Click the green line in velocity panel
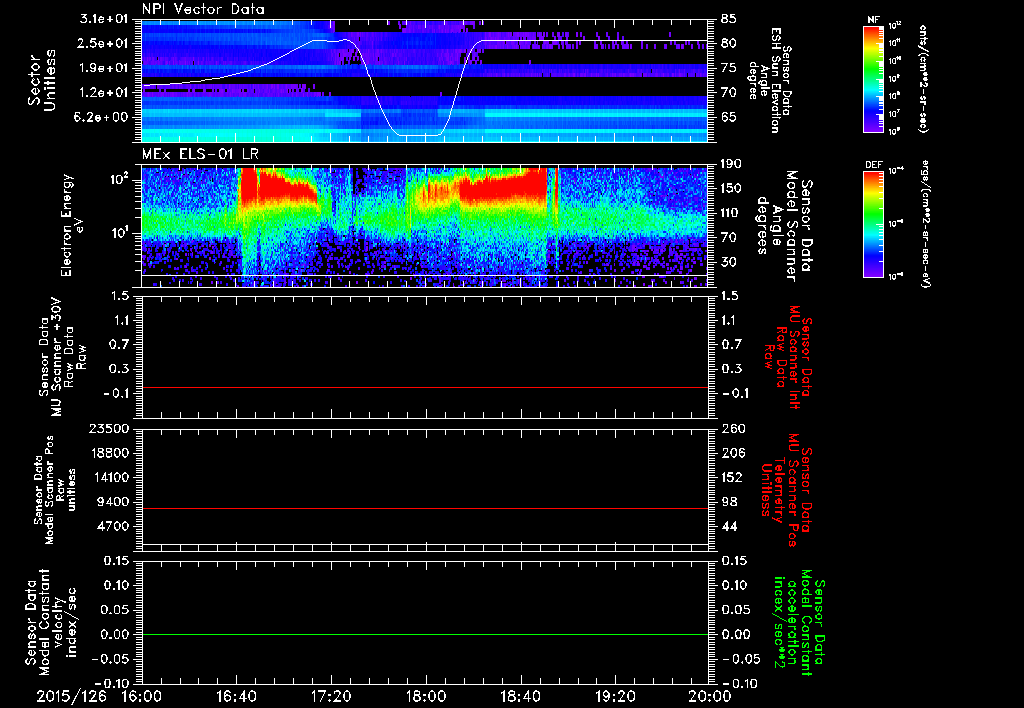This screenshot has height=708, width=1024. tap(424, 634)
